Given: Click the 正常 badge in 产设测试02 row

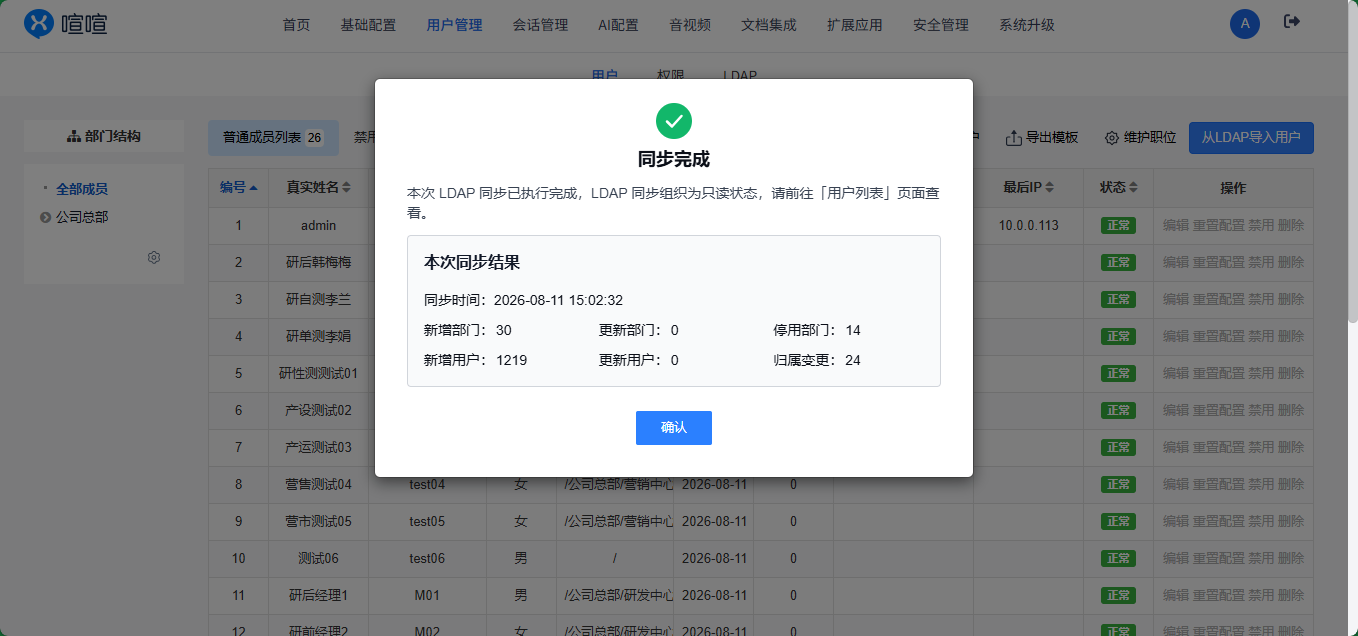Looking at the screenshot, I should [1117, 411].
